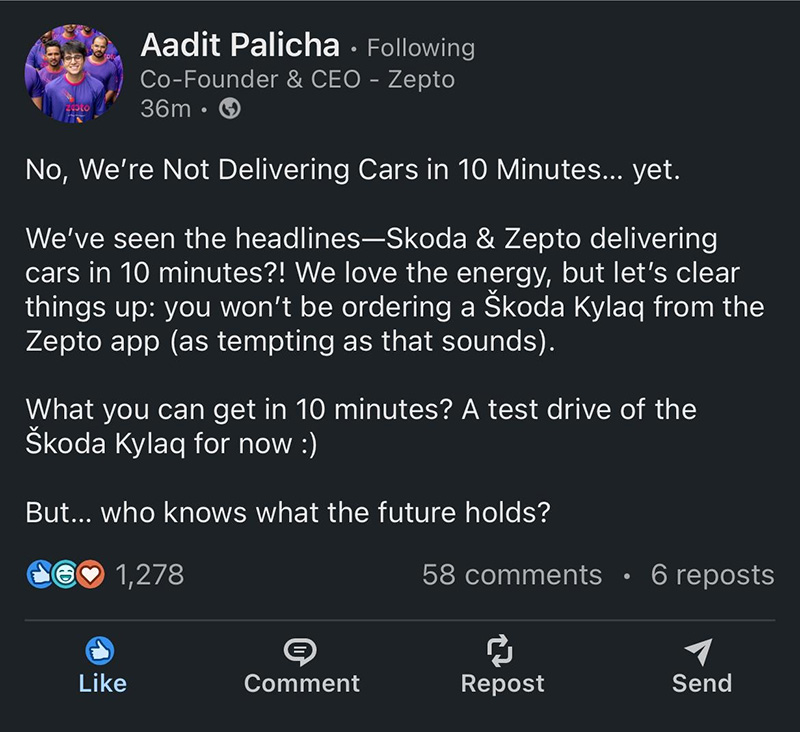Click the Co-Founder & CEO - Zepto headline
Viewport: 800px width, 732px height.
[x=297, y=79]
